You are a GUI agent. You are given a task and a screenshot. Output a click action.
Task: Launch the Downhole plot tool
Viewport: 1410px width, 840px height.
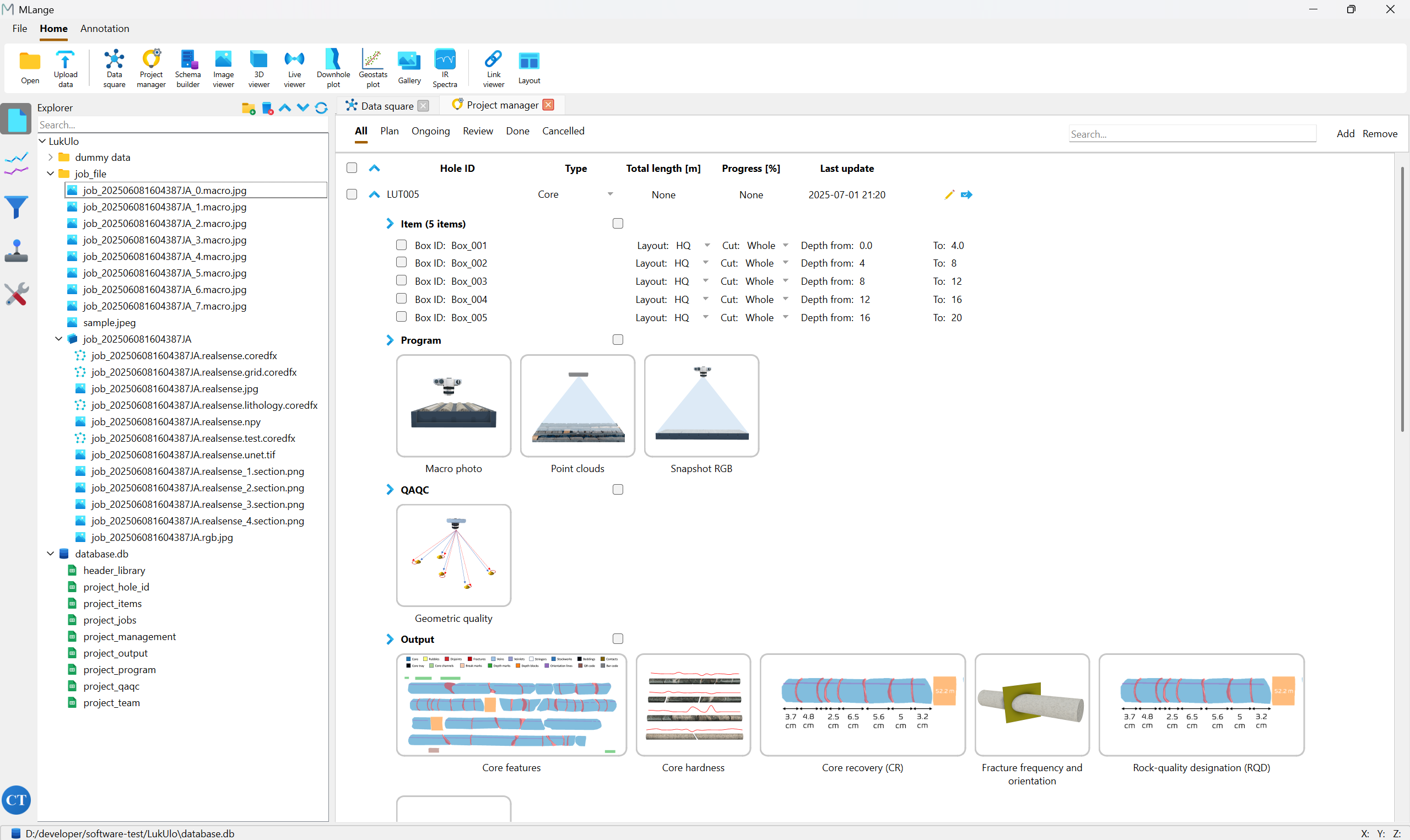click(x=333, y=68)
